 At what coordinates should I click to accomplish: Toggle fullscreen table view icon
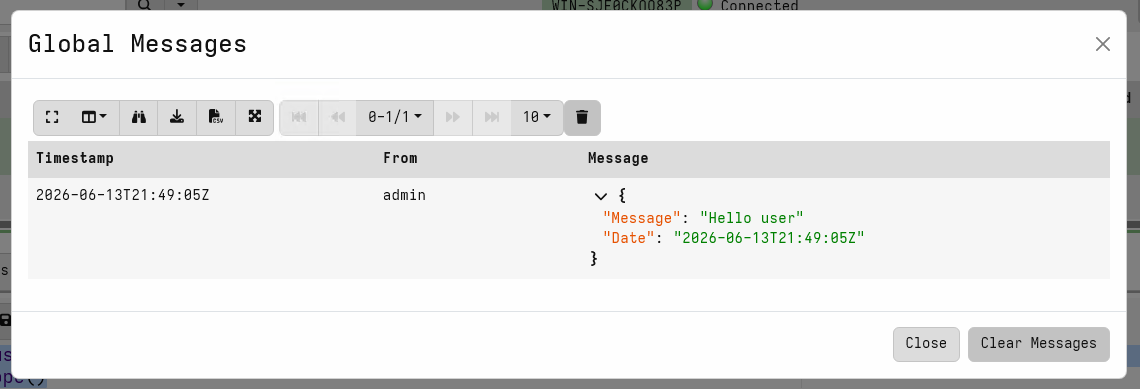pos(52,117)
